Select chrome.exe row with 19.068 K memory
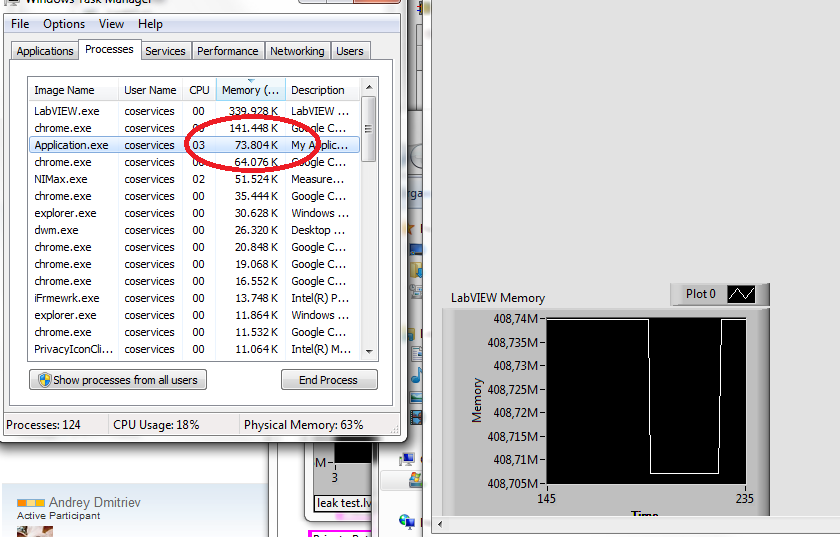 point(194,264)
